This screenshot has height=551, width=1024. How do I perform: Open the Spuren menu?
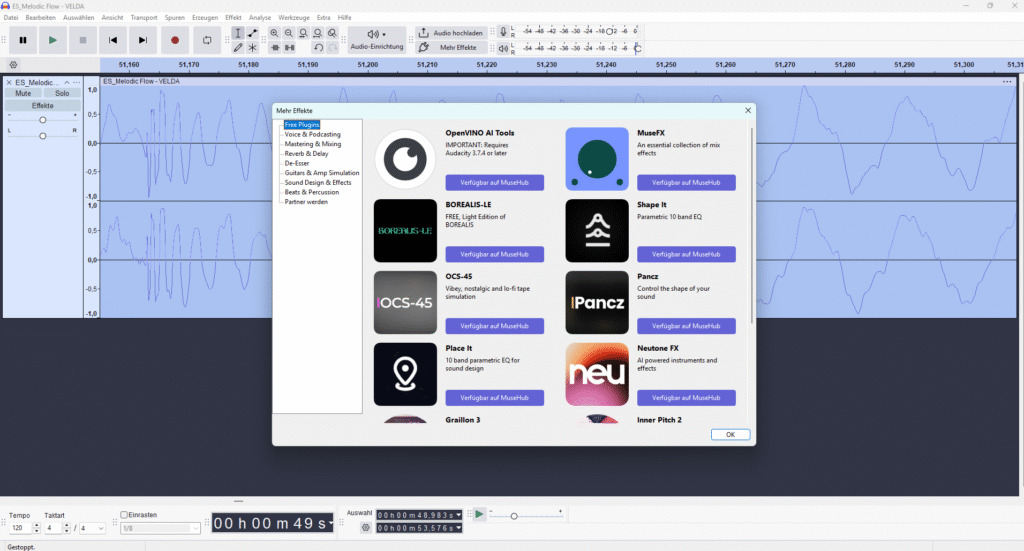(x=174, y=18)
